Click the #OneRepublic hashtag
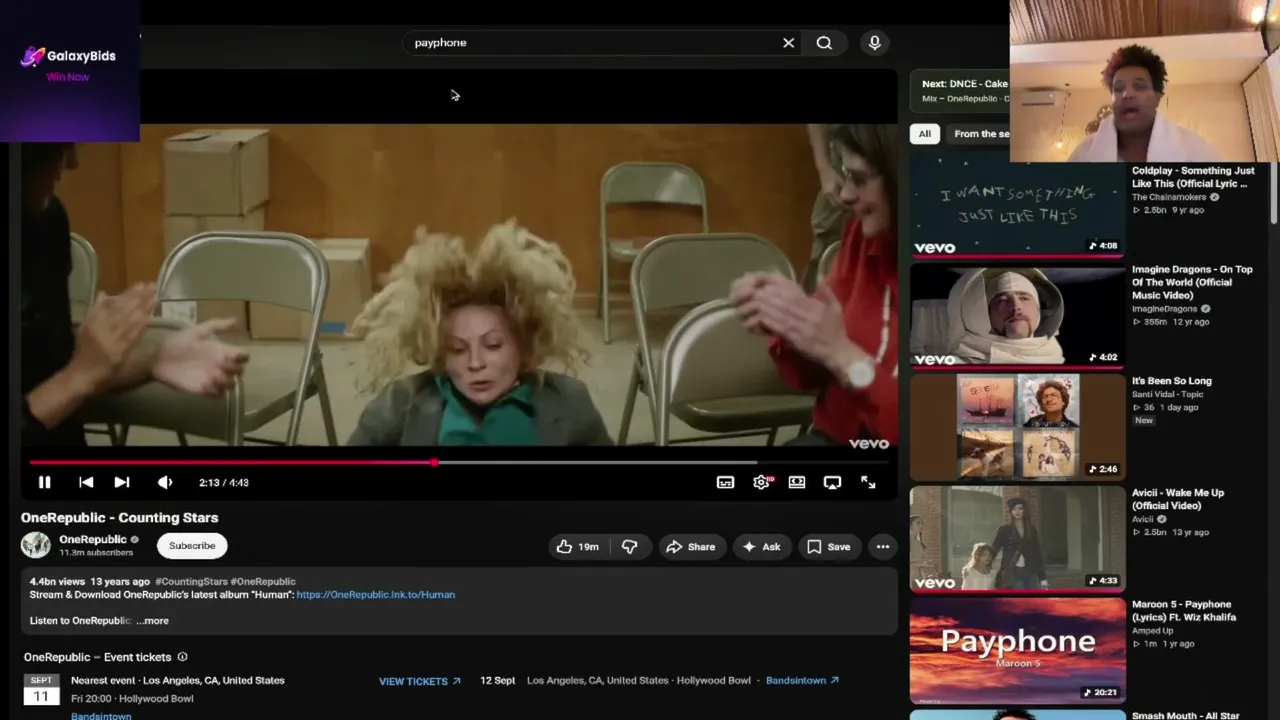 coord(263,581)
